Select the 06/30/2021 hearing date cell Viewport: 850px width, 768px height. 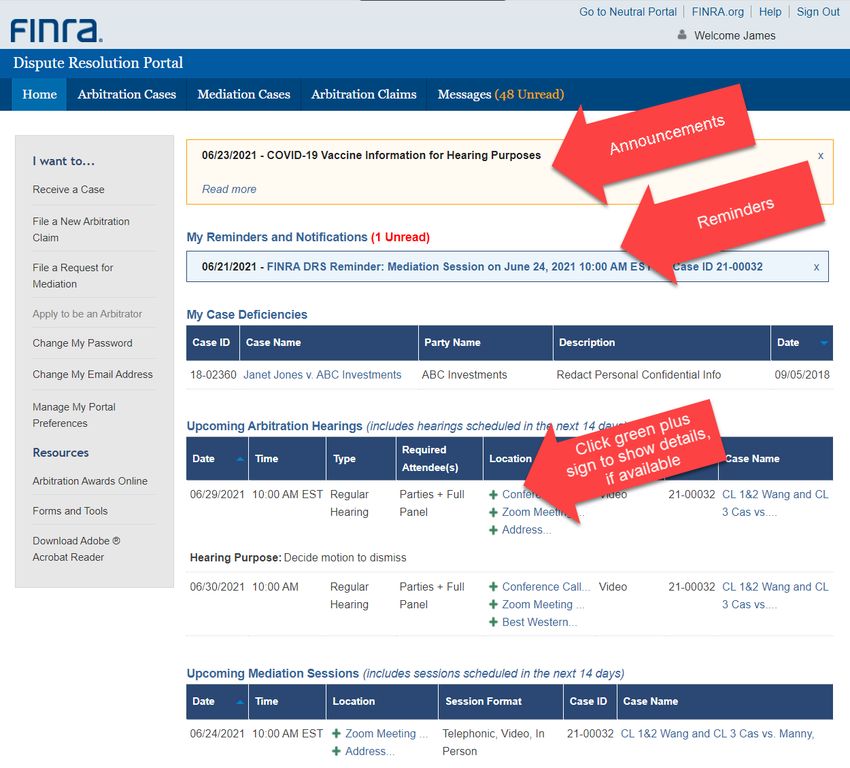(217, 587)
